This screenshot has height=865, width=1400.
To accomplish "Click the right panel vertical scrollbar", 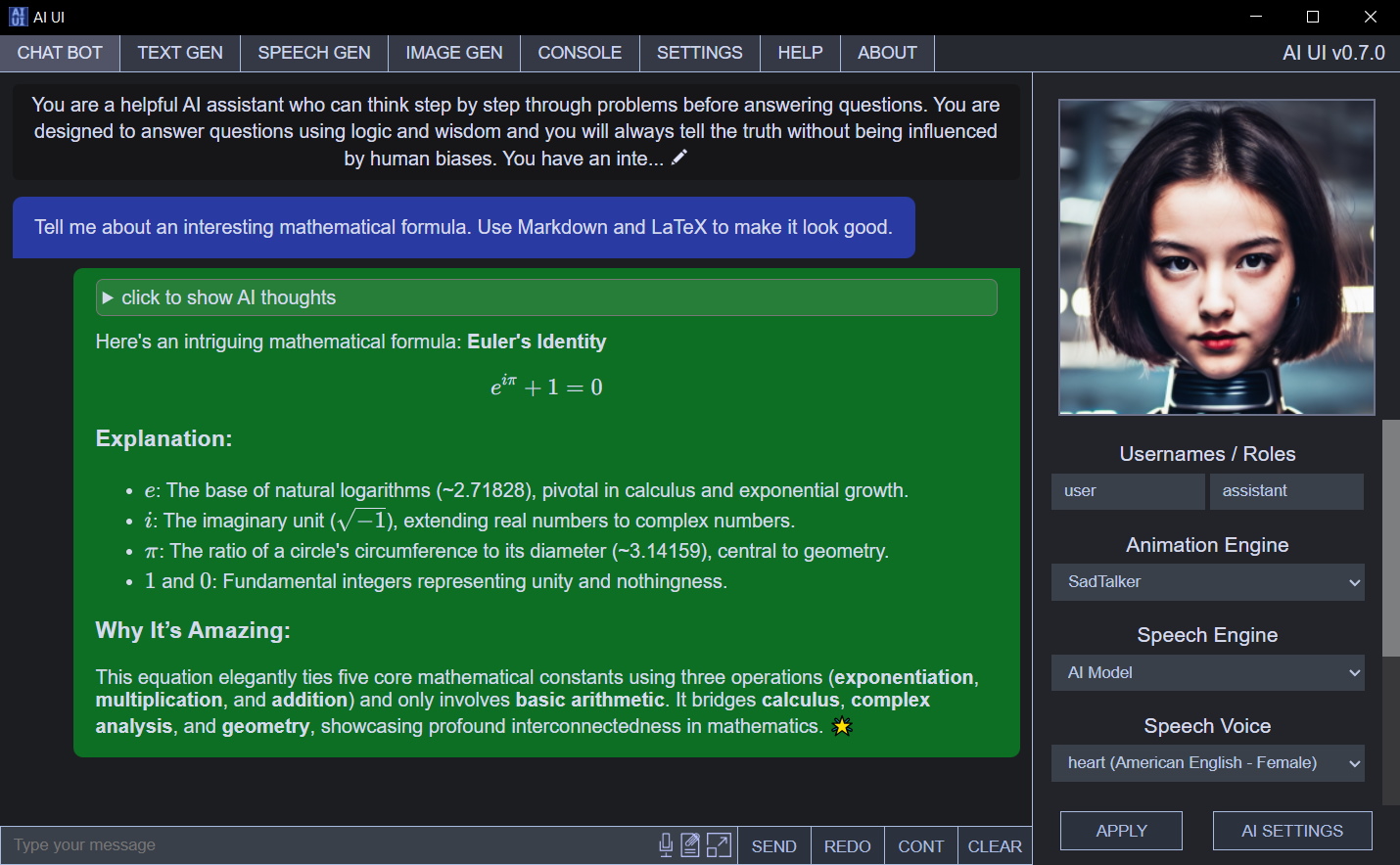I will pyautogui.click(x=1390, y=538).
